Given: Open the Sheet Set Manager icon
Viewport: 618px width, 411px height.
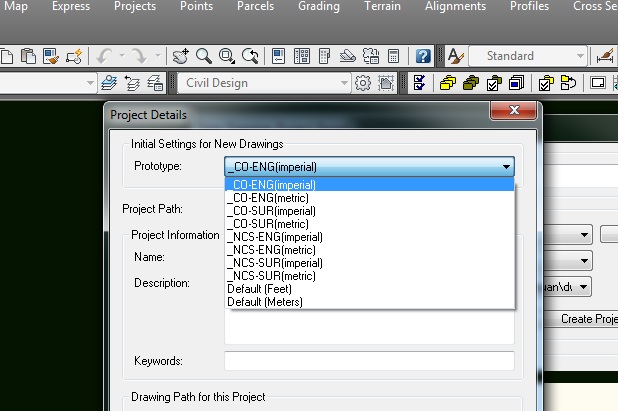Looking at the screenshot, I should click(x=348, y=56).
